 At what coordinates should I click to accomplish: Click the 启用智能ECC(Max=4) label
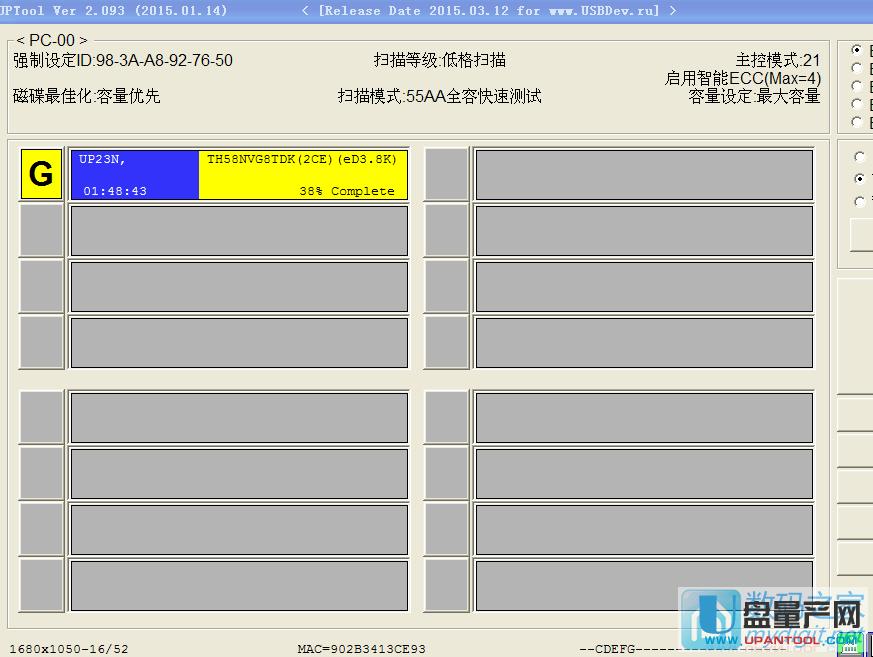pyautogui.click(x=744, y=77)
